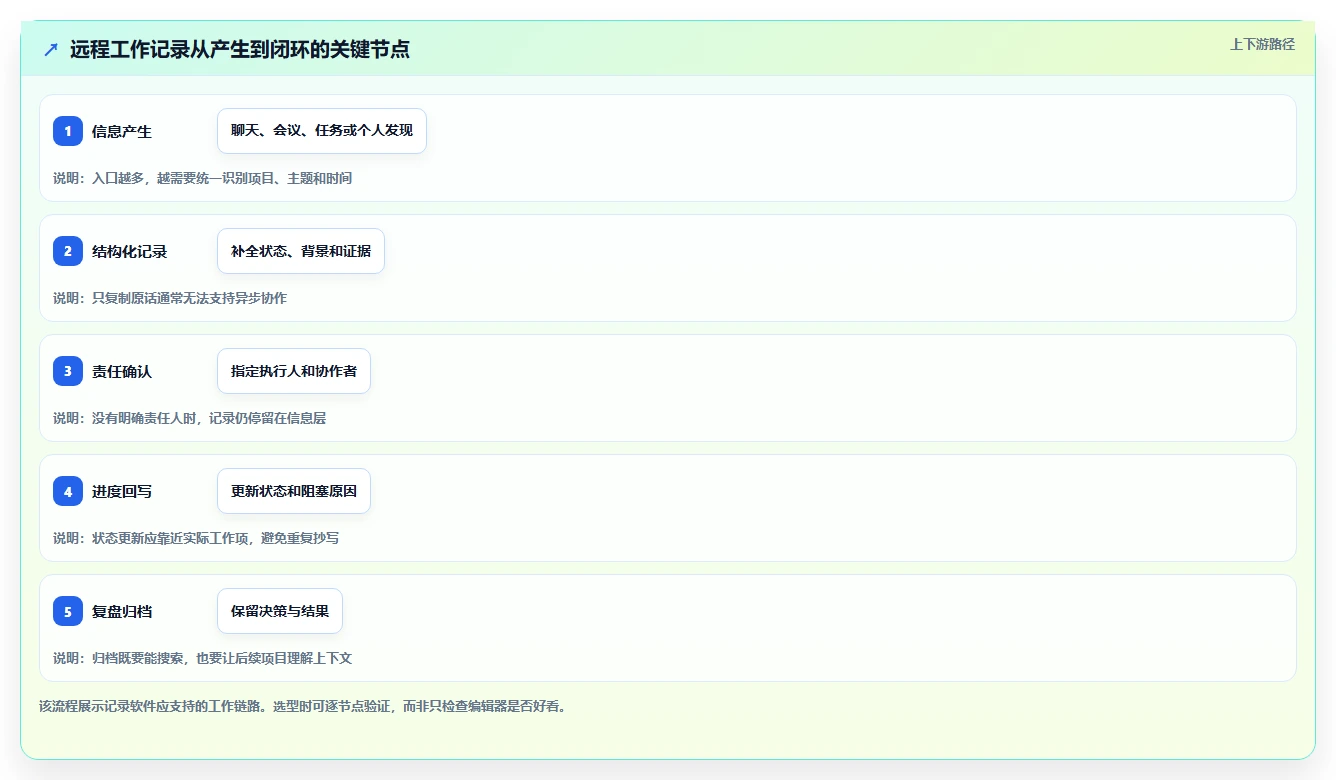Click the step 3 number badge

tap(68, 371)
